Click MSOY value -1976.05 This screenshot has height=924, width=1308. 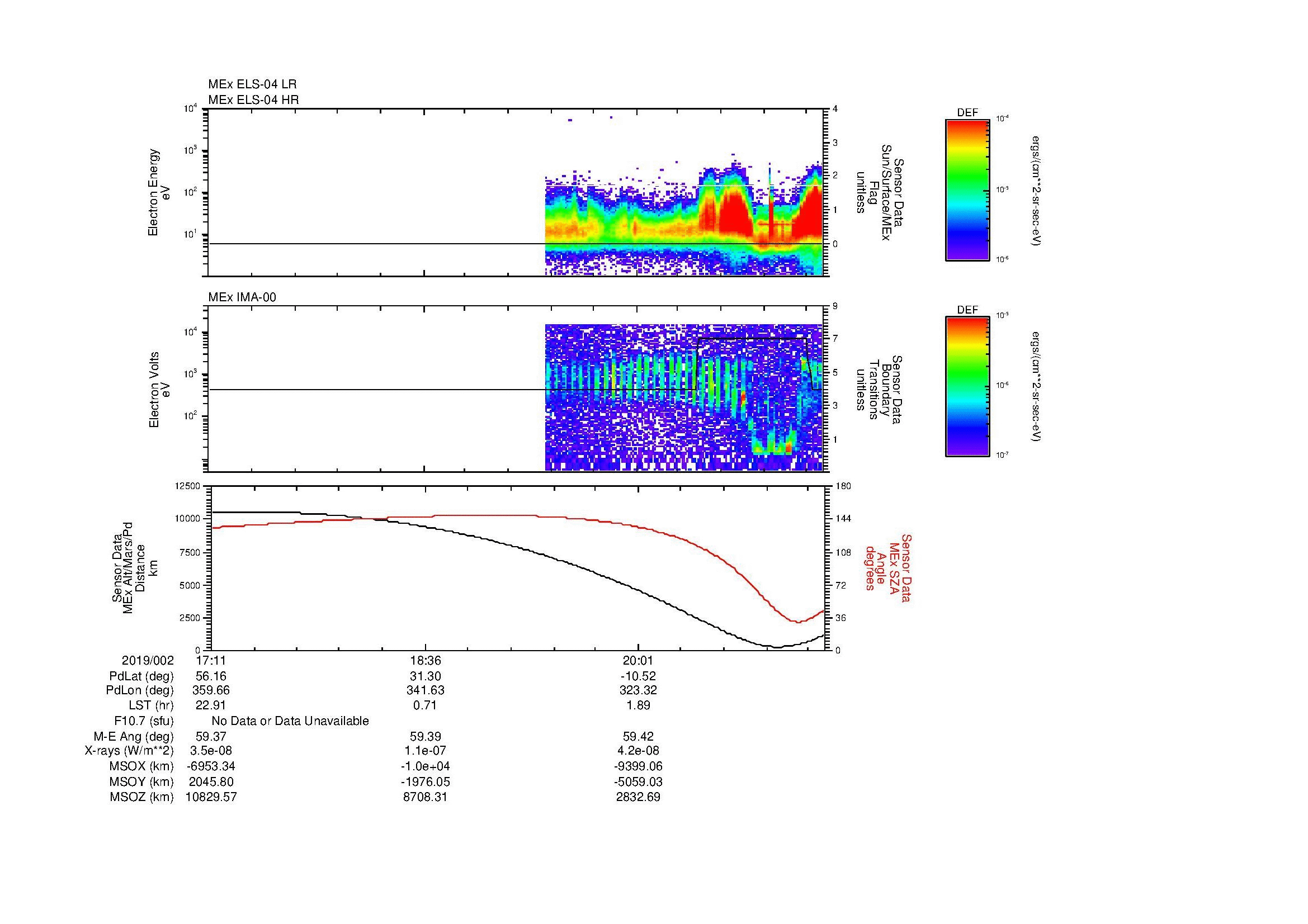coord(425,781)
